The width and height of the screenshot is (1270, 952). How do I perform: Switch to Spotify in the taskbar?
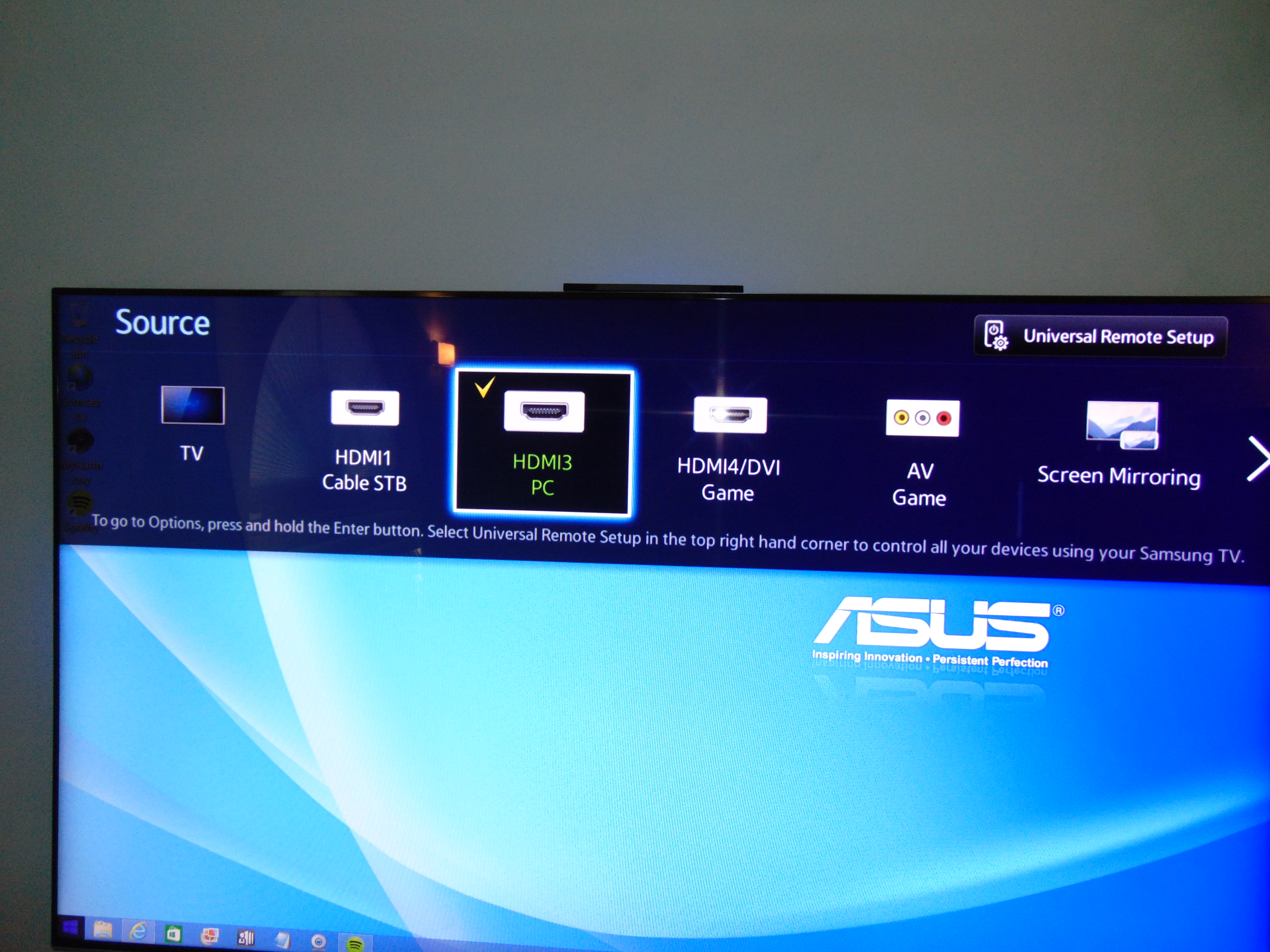tap(355, 943)
